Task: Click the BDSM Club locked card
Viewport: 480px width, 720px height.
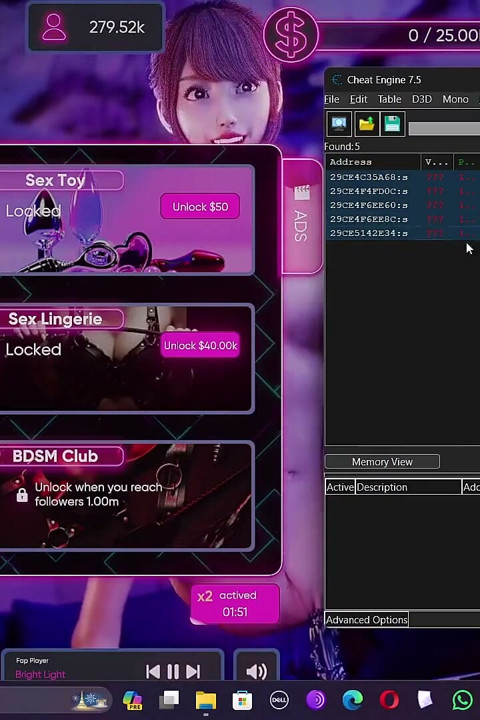Action: [126, 496]
